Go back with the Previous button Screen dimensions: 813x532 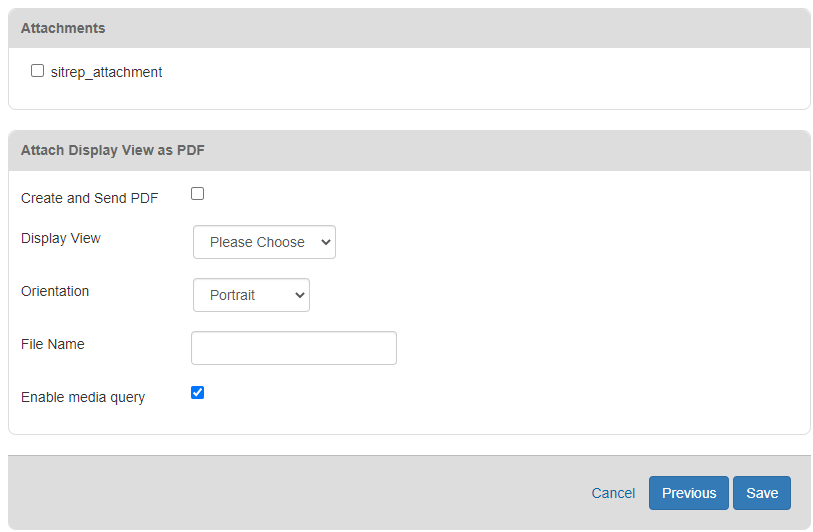pyautogui.click(x=688, y=493)
